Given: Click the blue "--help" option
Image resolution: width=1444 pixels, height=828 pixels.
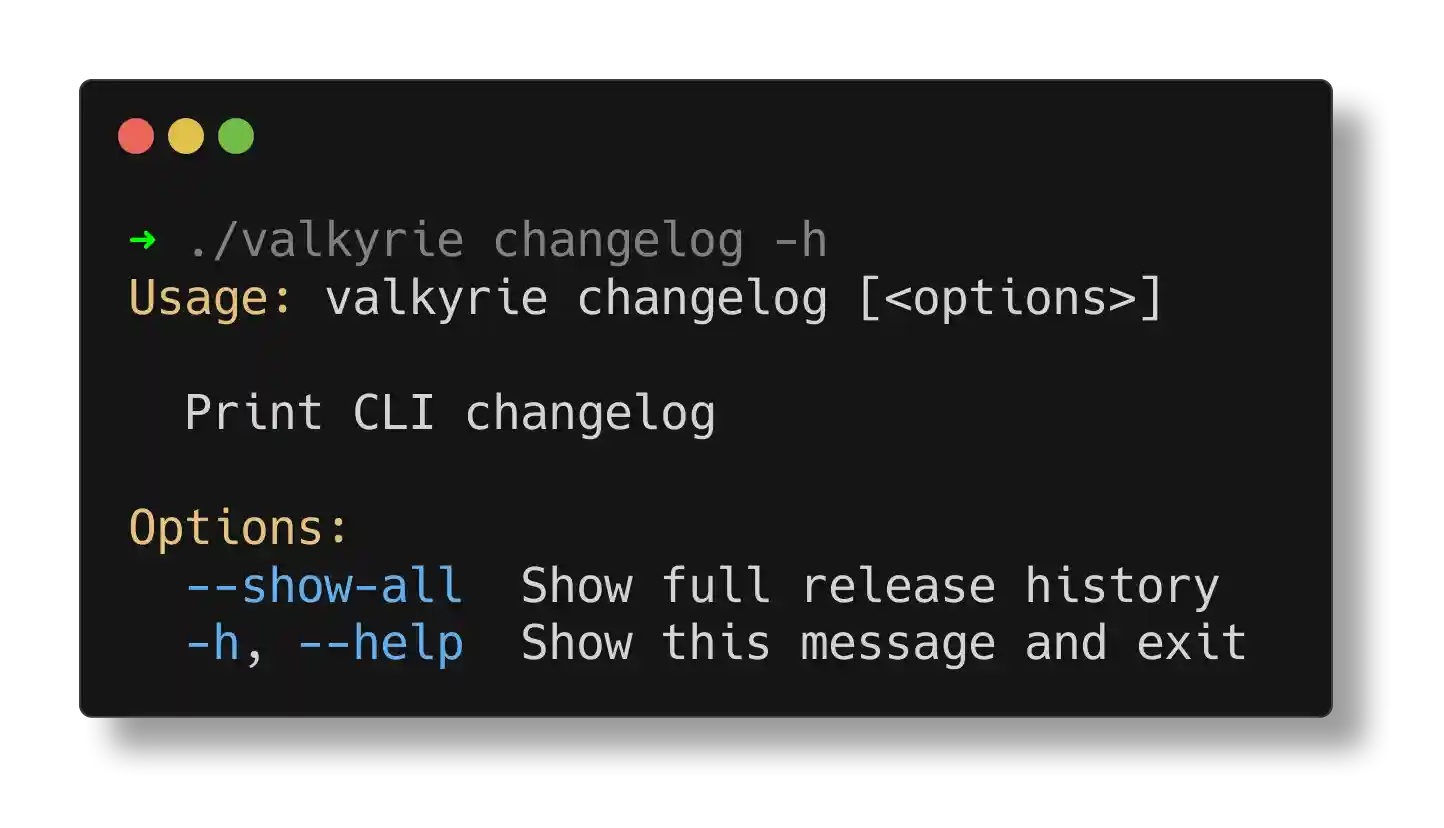Looking at the screenshot, I should 380,643.
